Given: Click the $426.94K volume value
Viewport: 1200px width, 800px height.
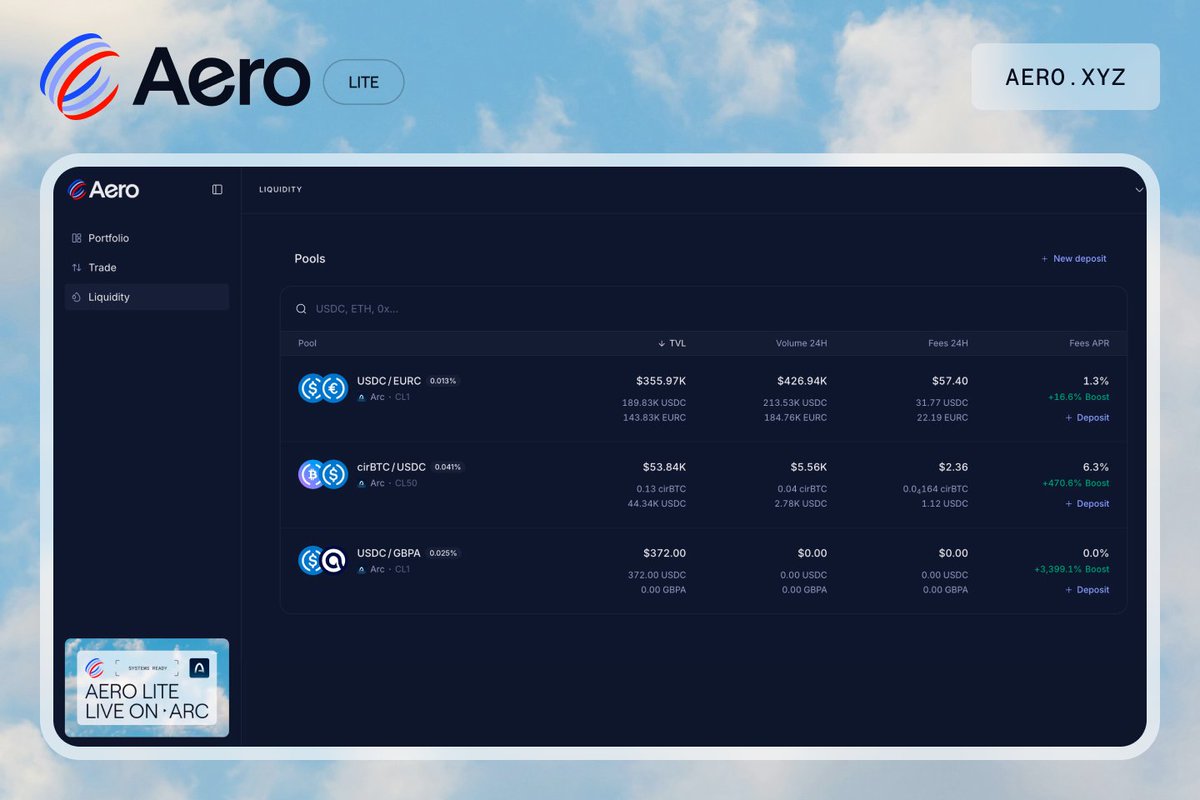Looking at the screenshot, I should click(x=802, y=381).
